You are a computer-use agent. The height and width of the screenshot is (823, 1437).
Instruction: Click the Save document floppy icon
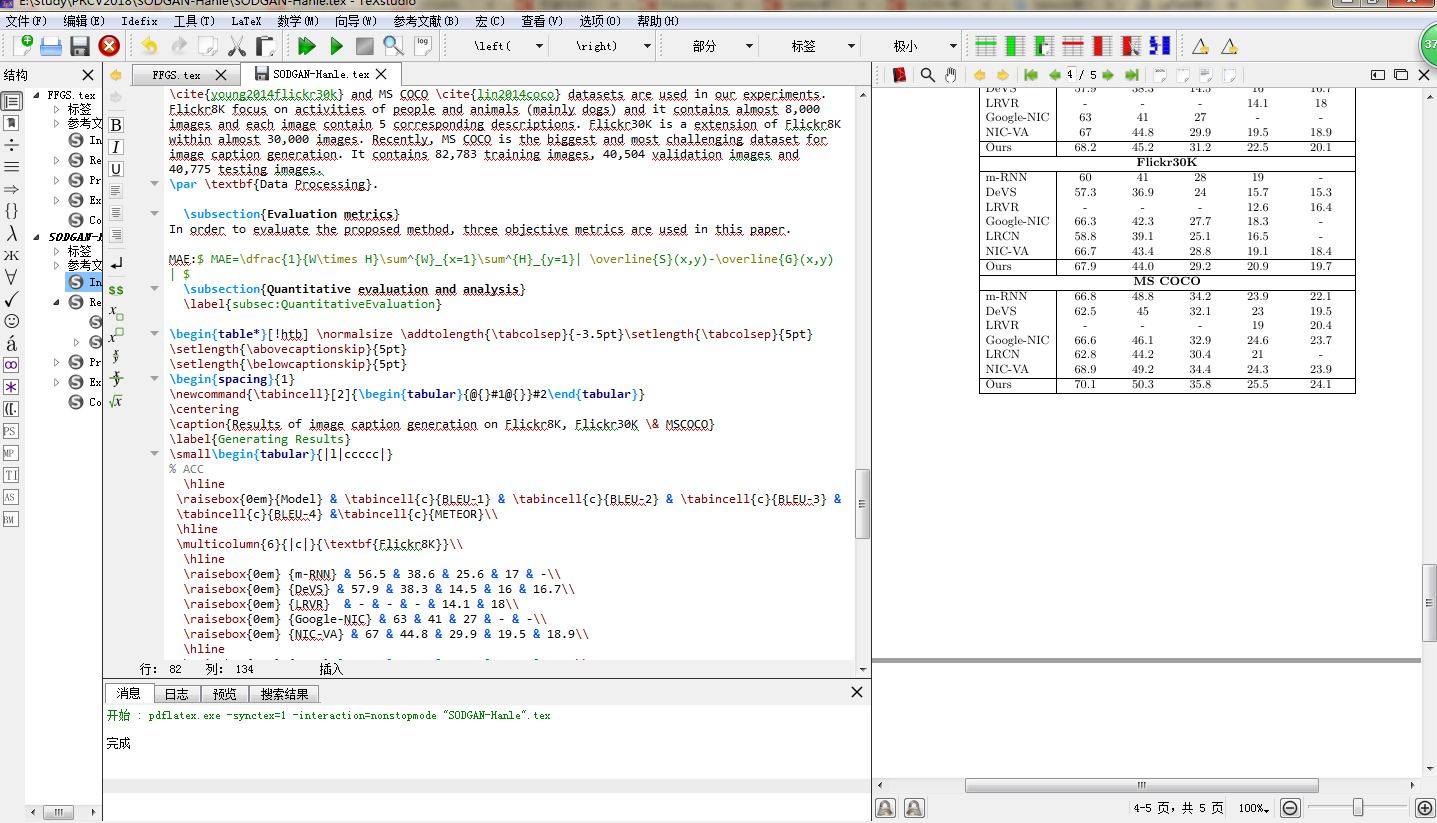click(80, 46)
